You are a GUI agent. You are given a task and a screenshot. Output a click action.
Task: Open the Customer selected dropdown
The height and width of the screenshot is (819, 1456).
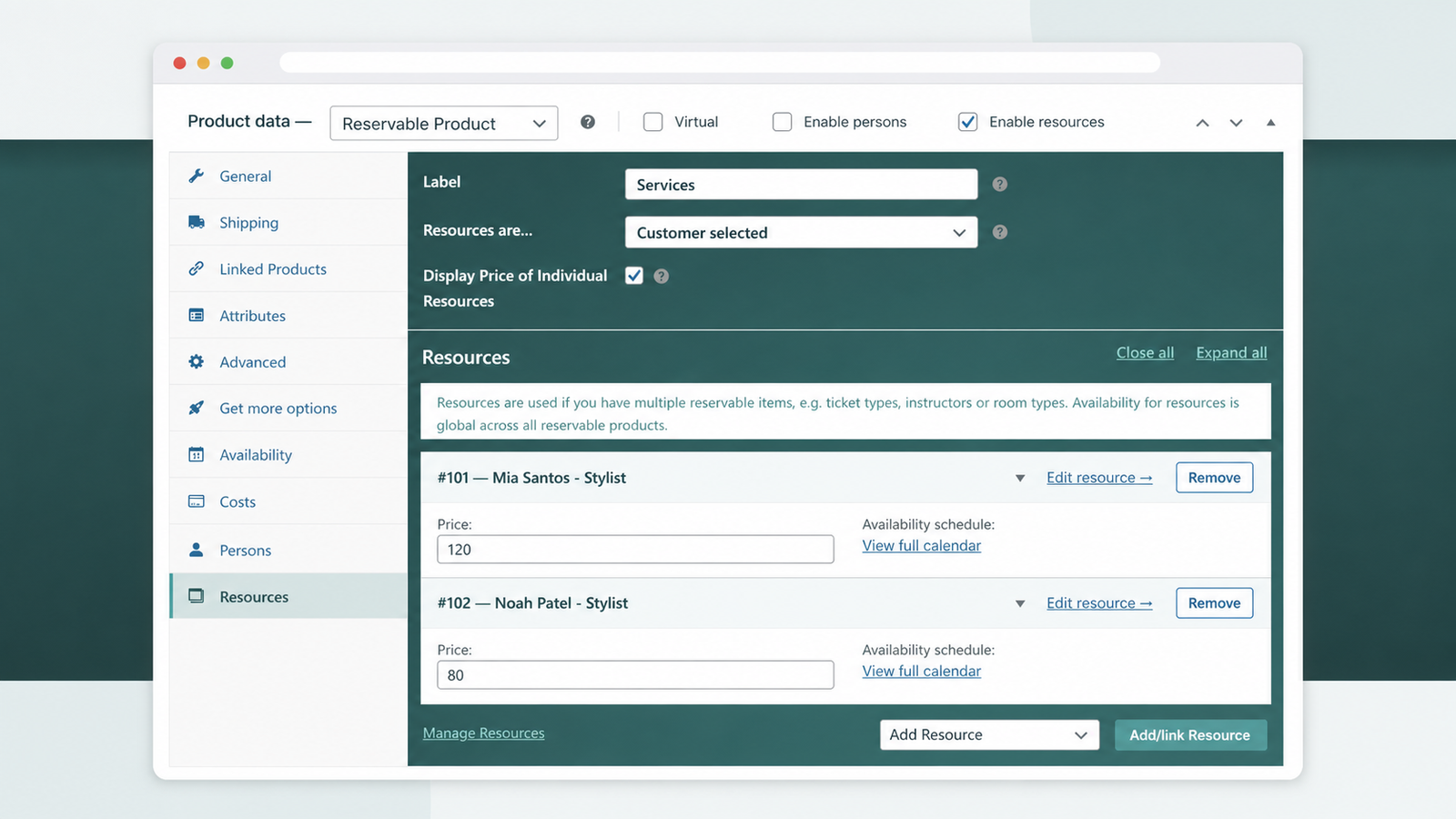click(802, 232)
